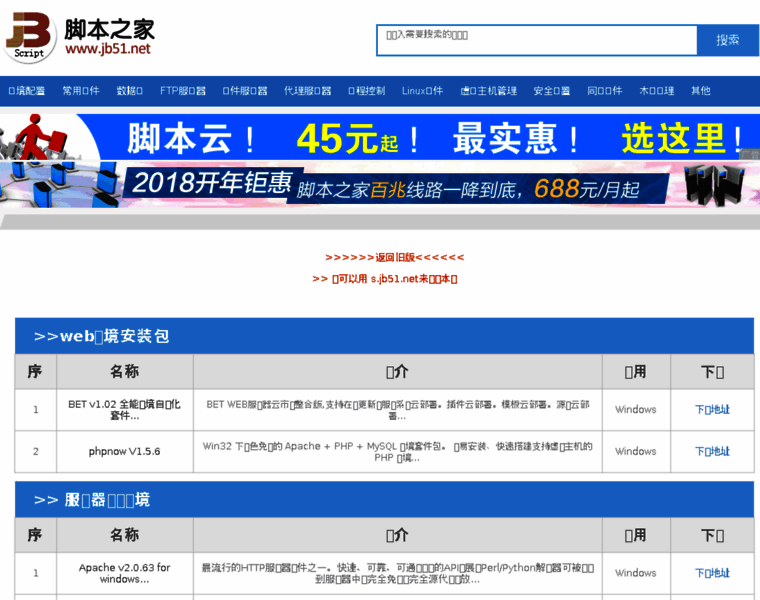Click the Win32 Apache + PHP + MySQL description

click(x=397, y=451)
